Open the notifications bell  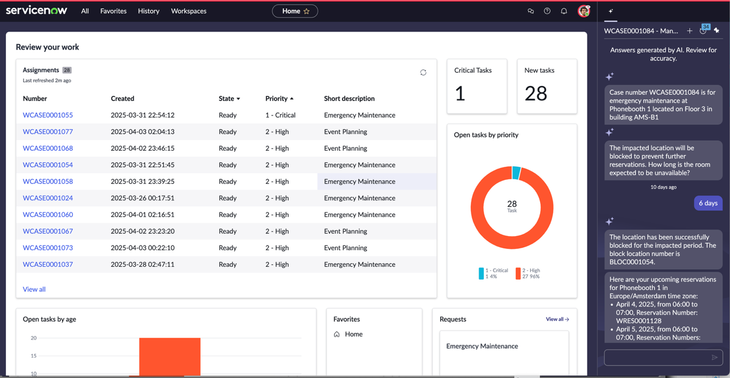564,11
